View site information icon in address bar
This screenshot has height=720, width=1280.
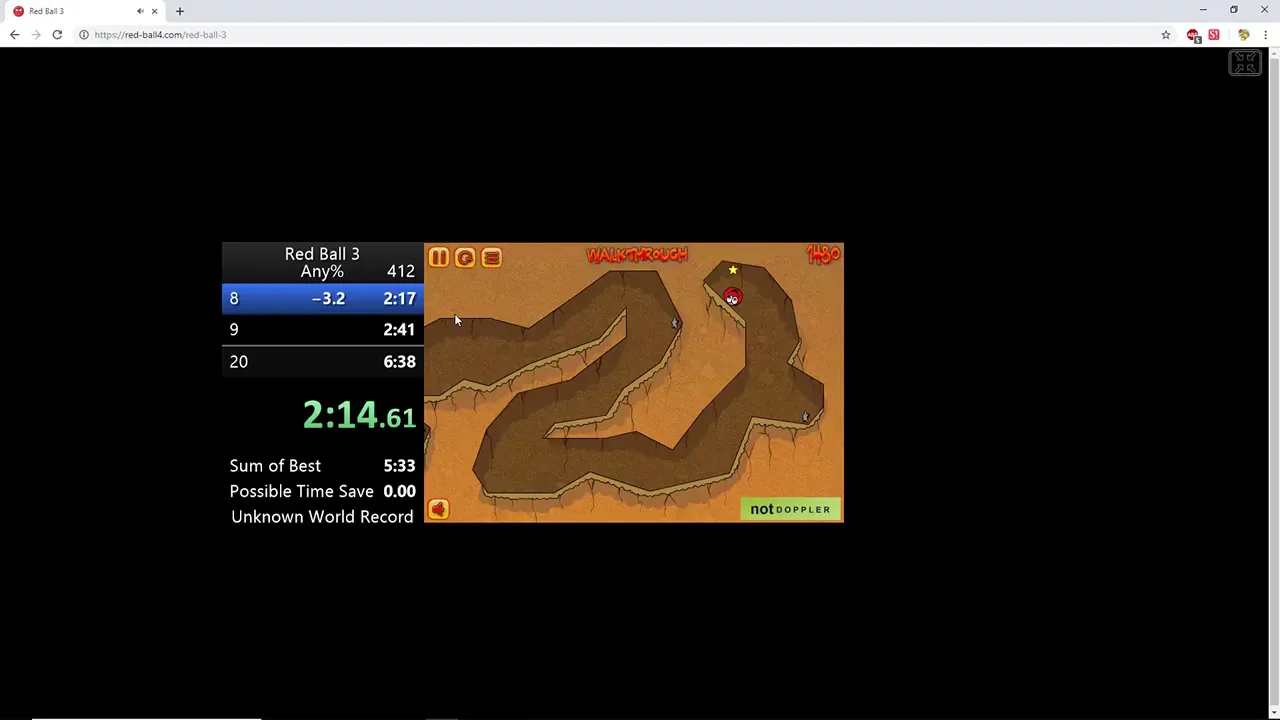(84, 35)
